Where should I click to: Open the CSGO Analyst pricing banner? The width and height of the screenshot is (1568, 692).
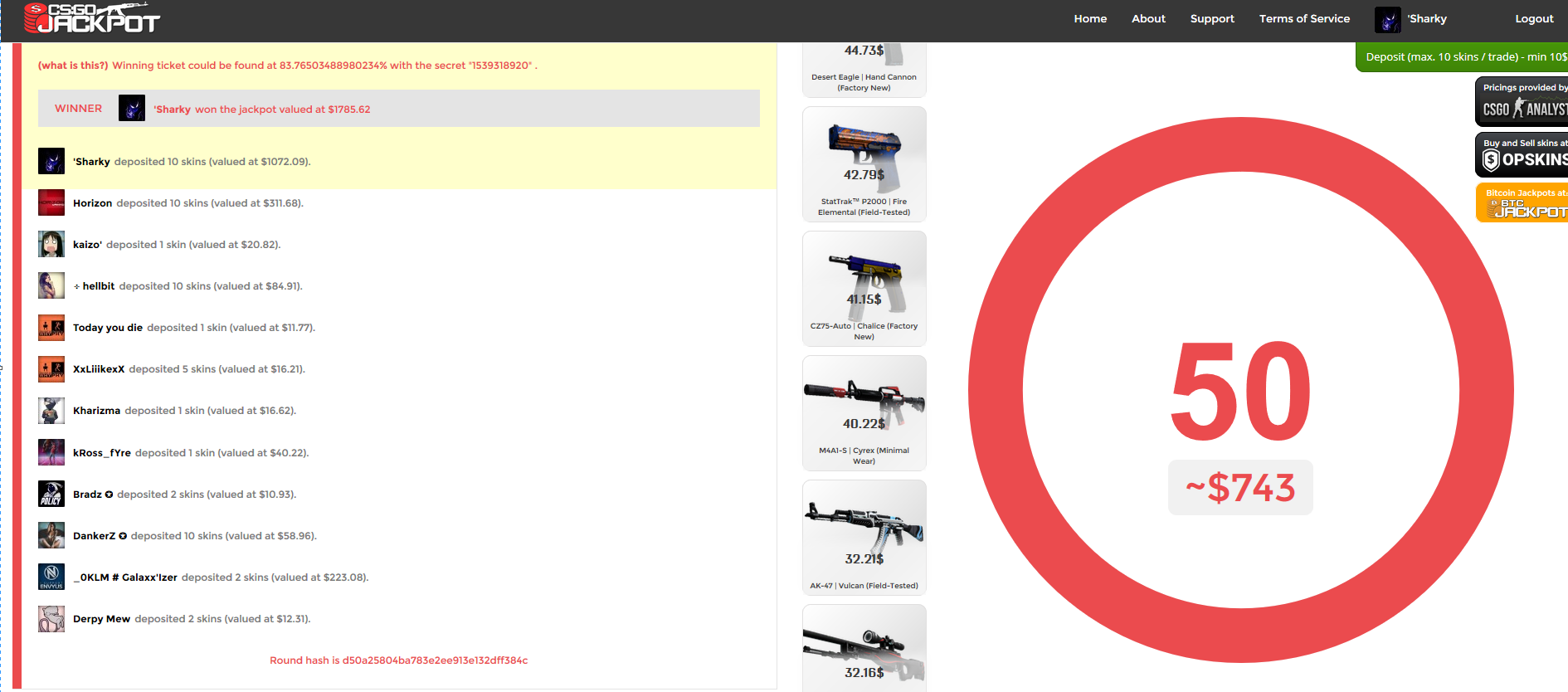1522,101
